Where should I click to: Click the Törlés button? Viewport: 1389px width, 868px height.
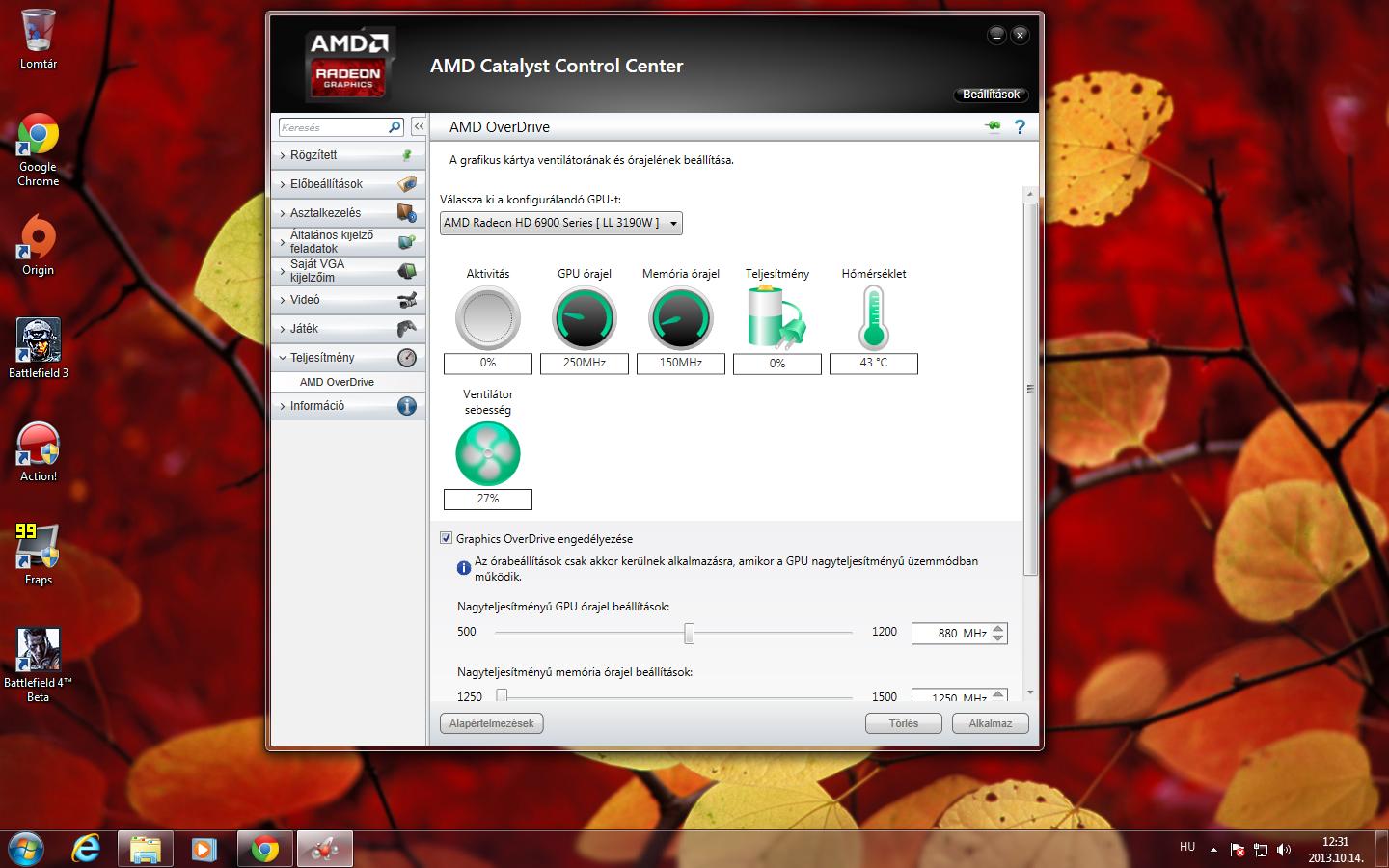coord(904,723)
